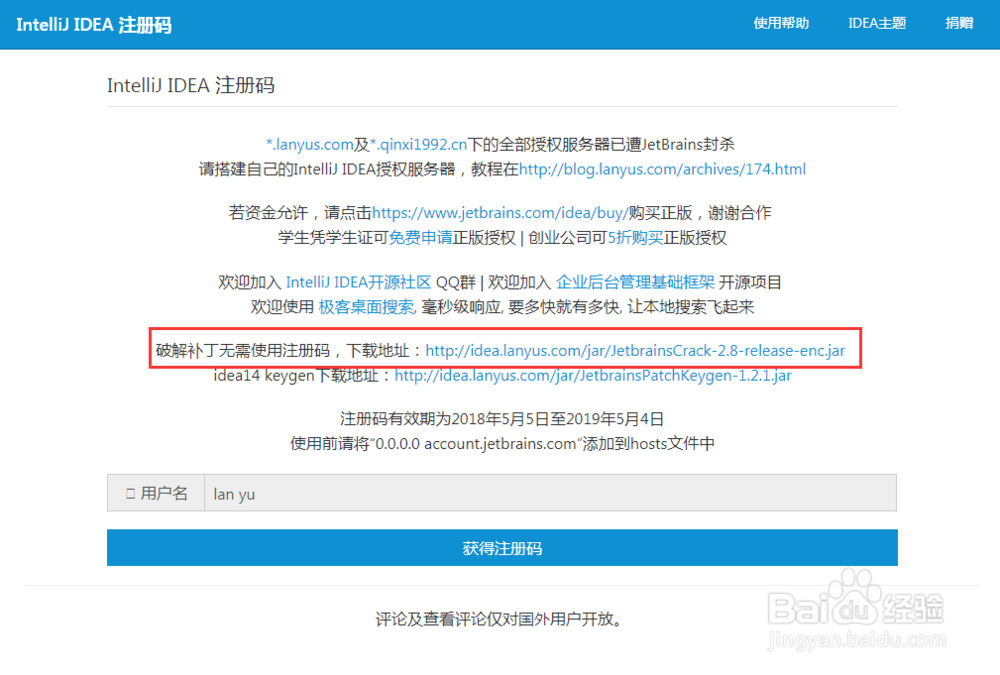Click the page heading IntelliJ IDEA 注册码

191,85
